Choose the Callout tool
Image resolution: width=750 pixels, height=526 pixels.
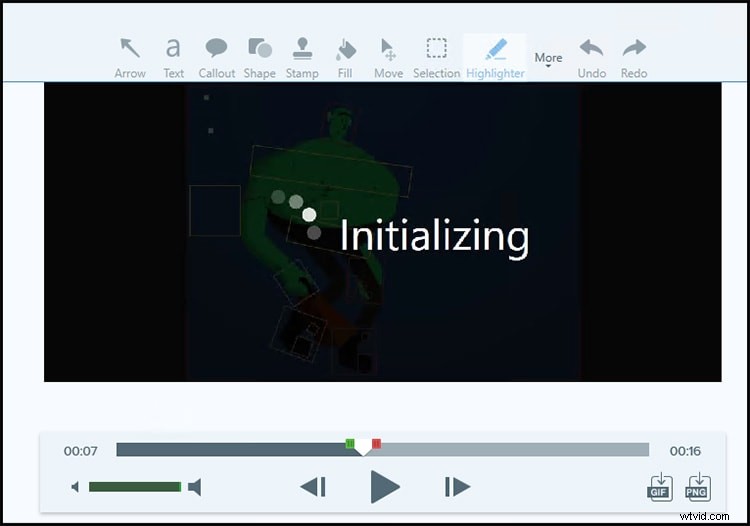click(217, 58)
